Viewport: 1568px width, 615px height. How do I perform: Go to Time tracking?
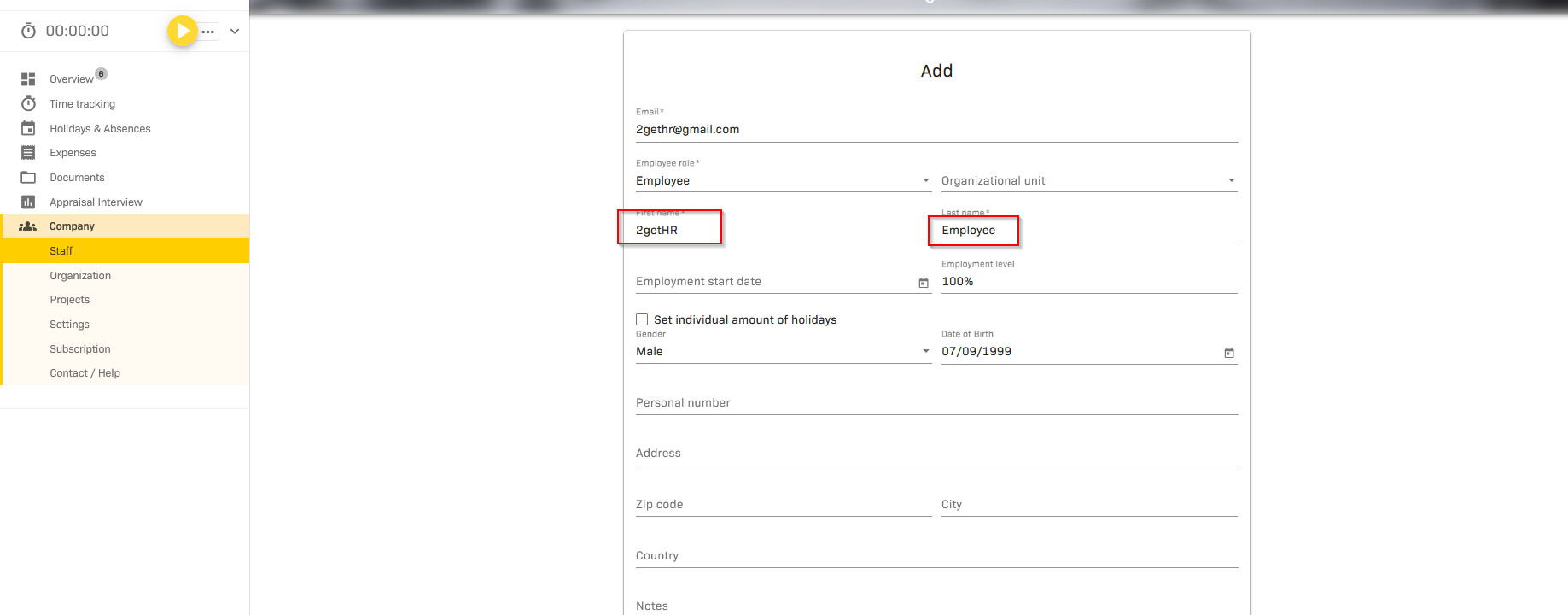82,104
